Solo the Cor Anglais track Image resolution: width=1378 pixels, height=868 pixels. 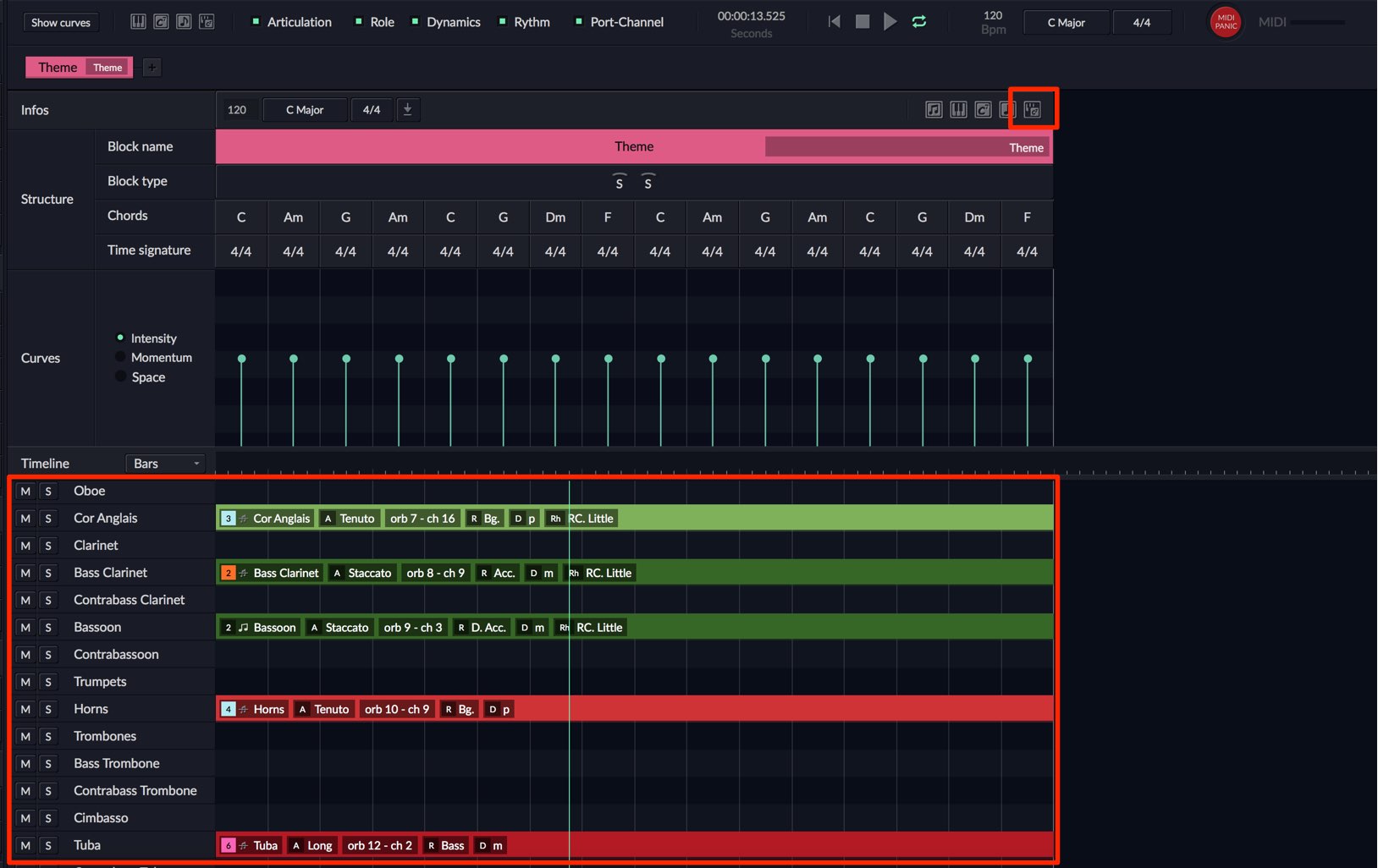coord(48,518)
